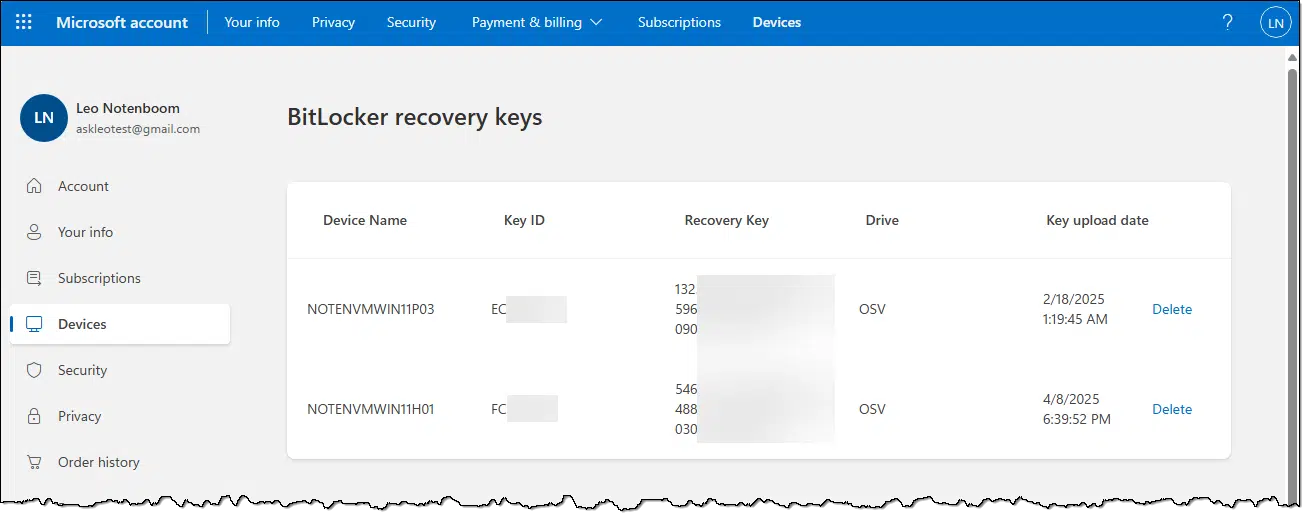The height and width of the screenshot is (518, 1305).
Task: Click the Order history cart icon
Action: (35, 462)
